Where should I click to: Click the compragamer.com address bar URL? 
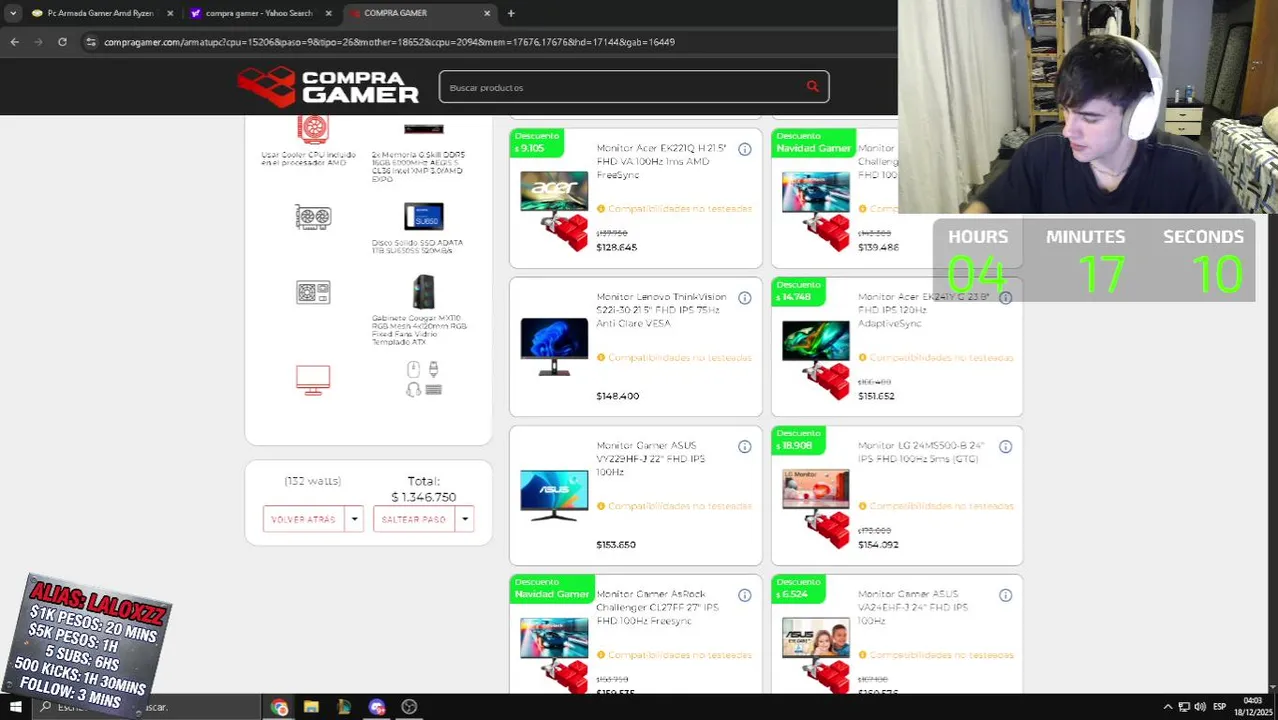click(x=389, y=42)
